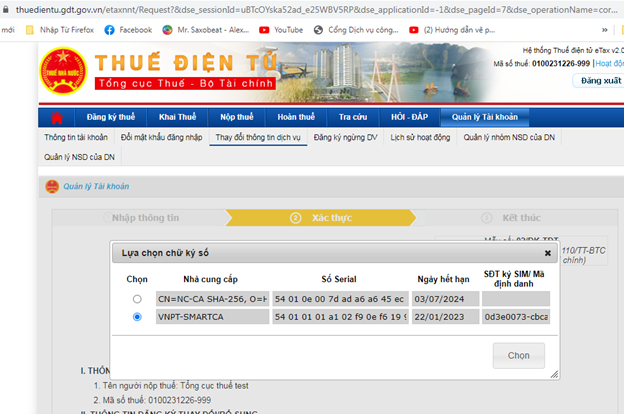Click the red home icon in navigation bar
The image size is (624, 414).
[x=58, y=117]
